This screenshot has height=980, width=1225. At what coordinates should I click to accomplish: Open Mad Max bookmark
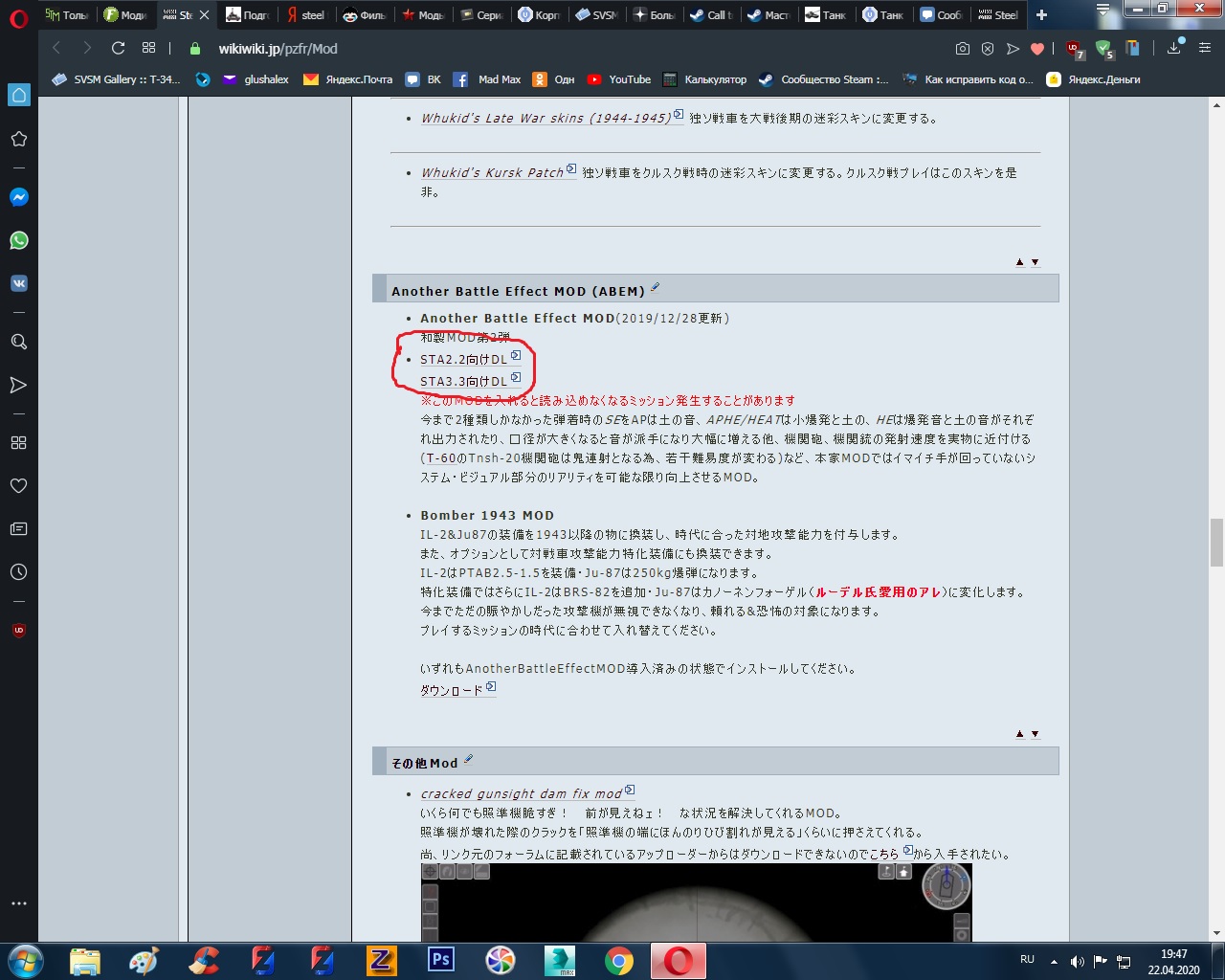click(487, 79)
